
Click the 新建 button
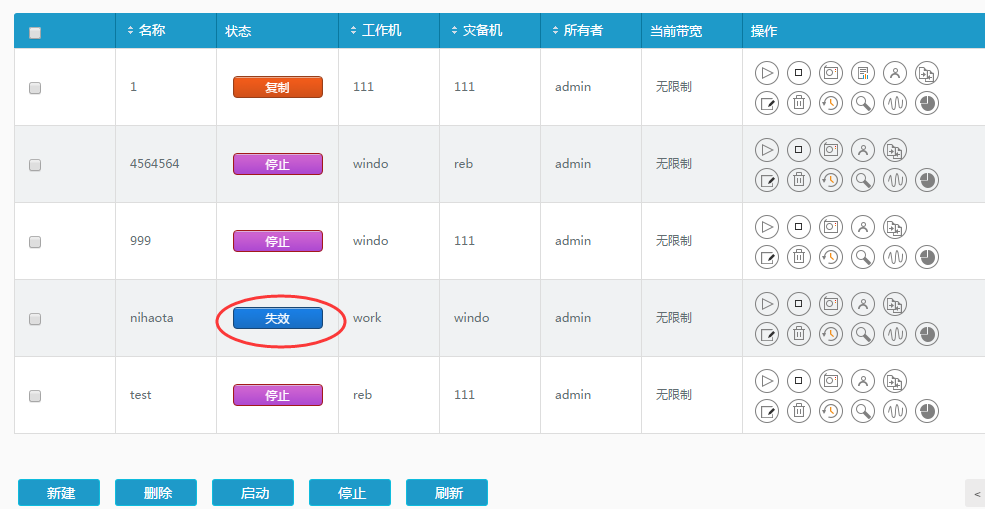coord(59,493)
